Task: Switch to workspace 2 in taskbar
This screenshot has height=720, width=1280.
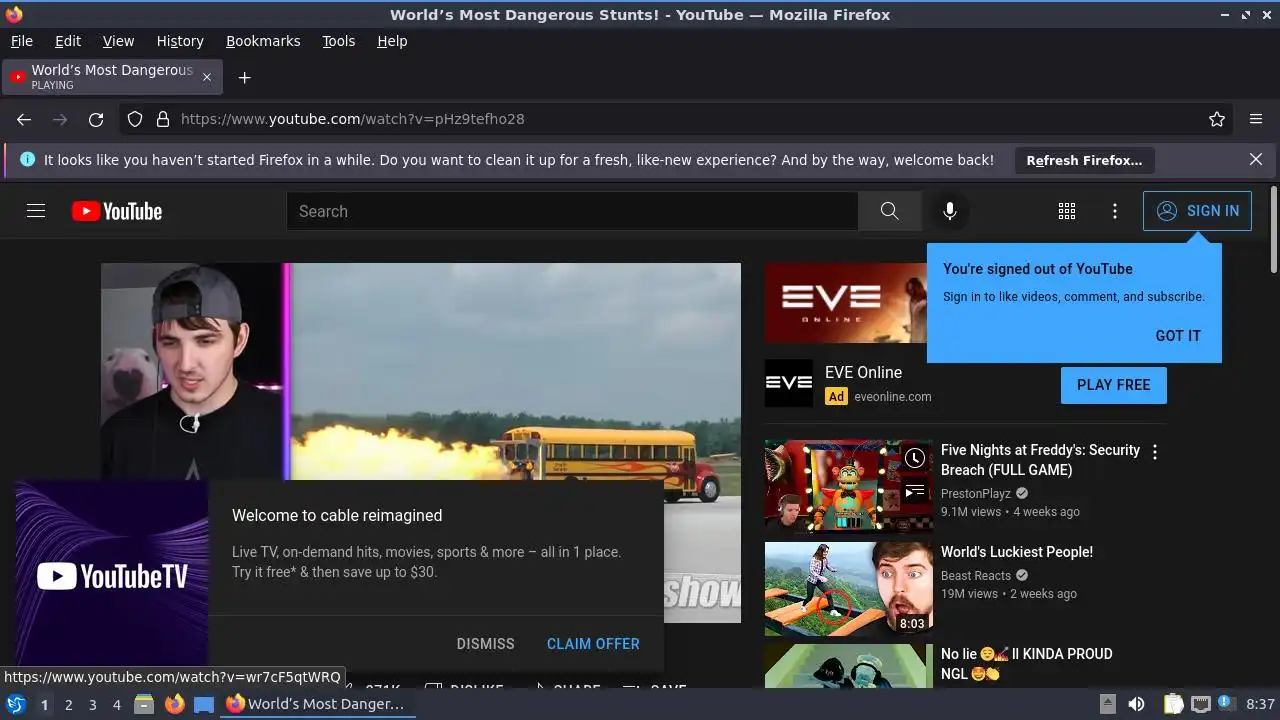Action: pos(68,705)
